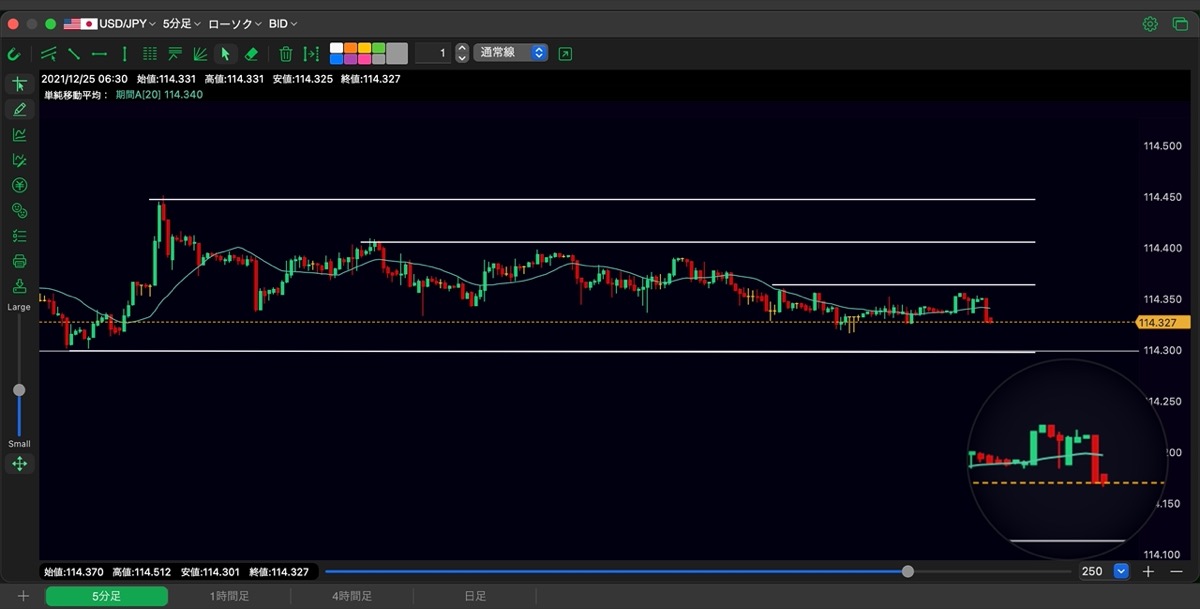The height and width of the screenshot is (609, 1200).
Task: Open the 250 bar count dropdown
Action: pyautogui.click(x=1104, y=571)
